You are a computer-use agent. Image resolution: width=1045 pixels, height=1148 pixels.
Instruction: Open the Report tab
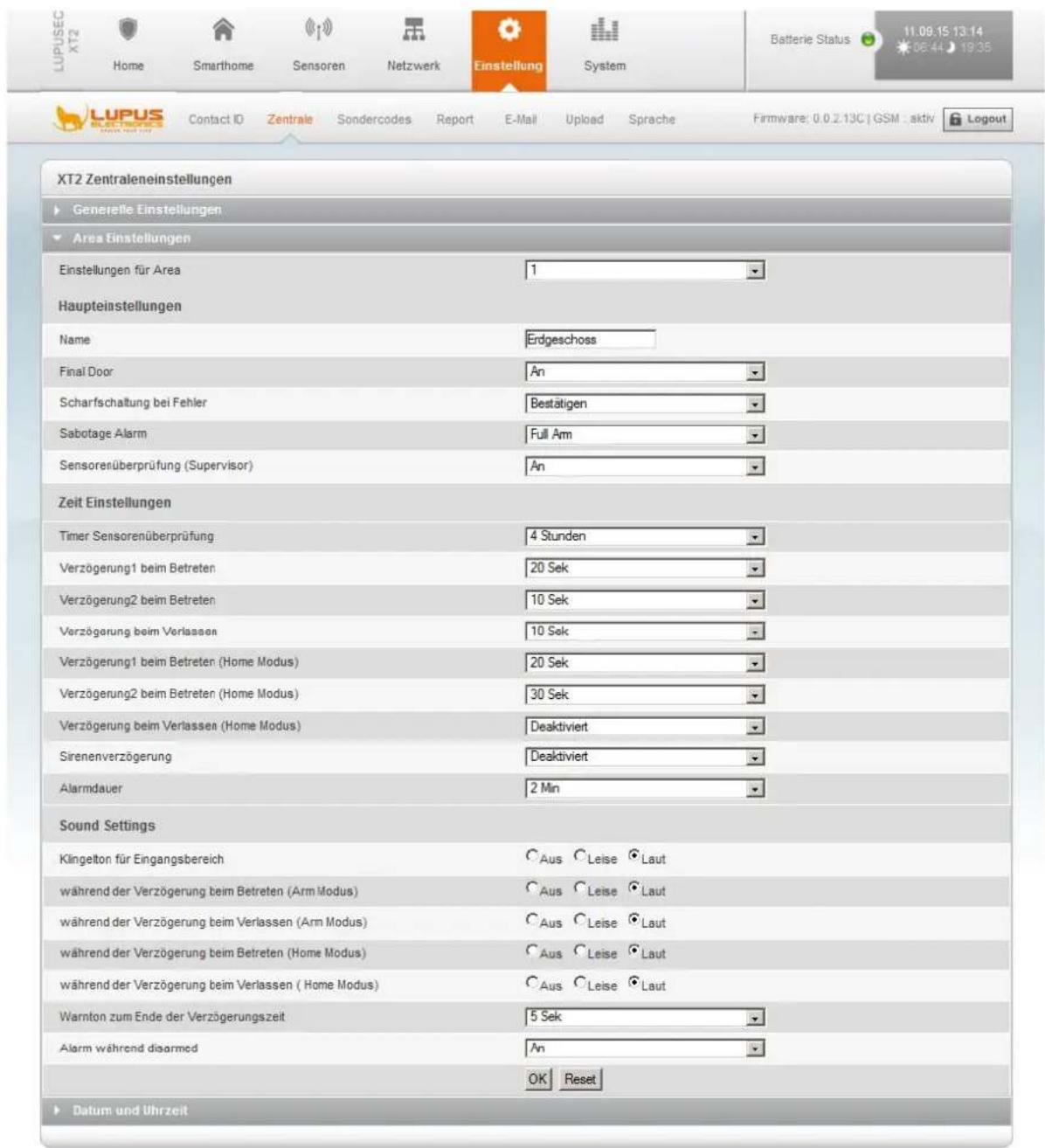pyautogui.click(x=455, y=120)
